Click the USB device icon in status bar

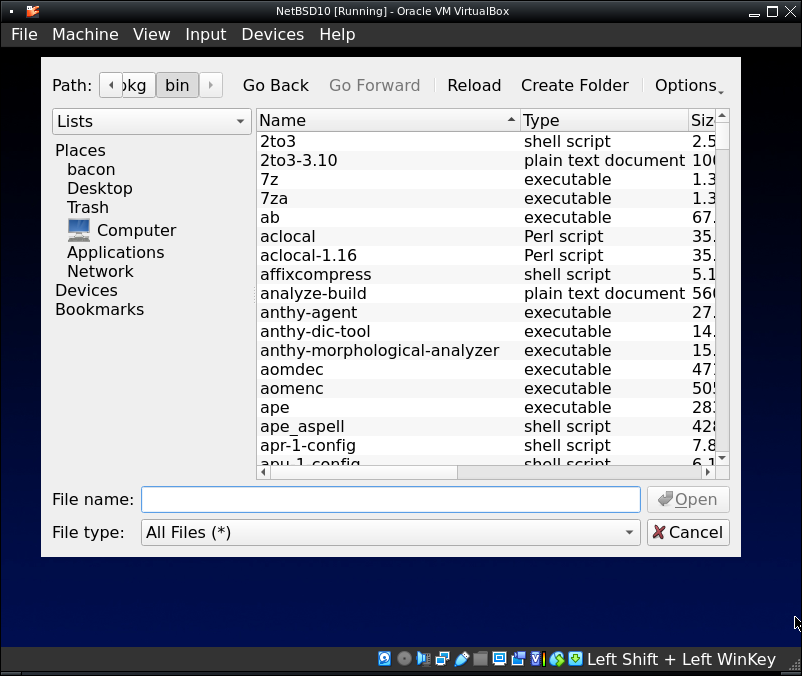461,659
